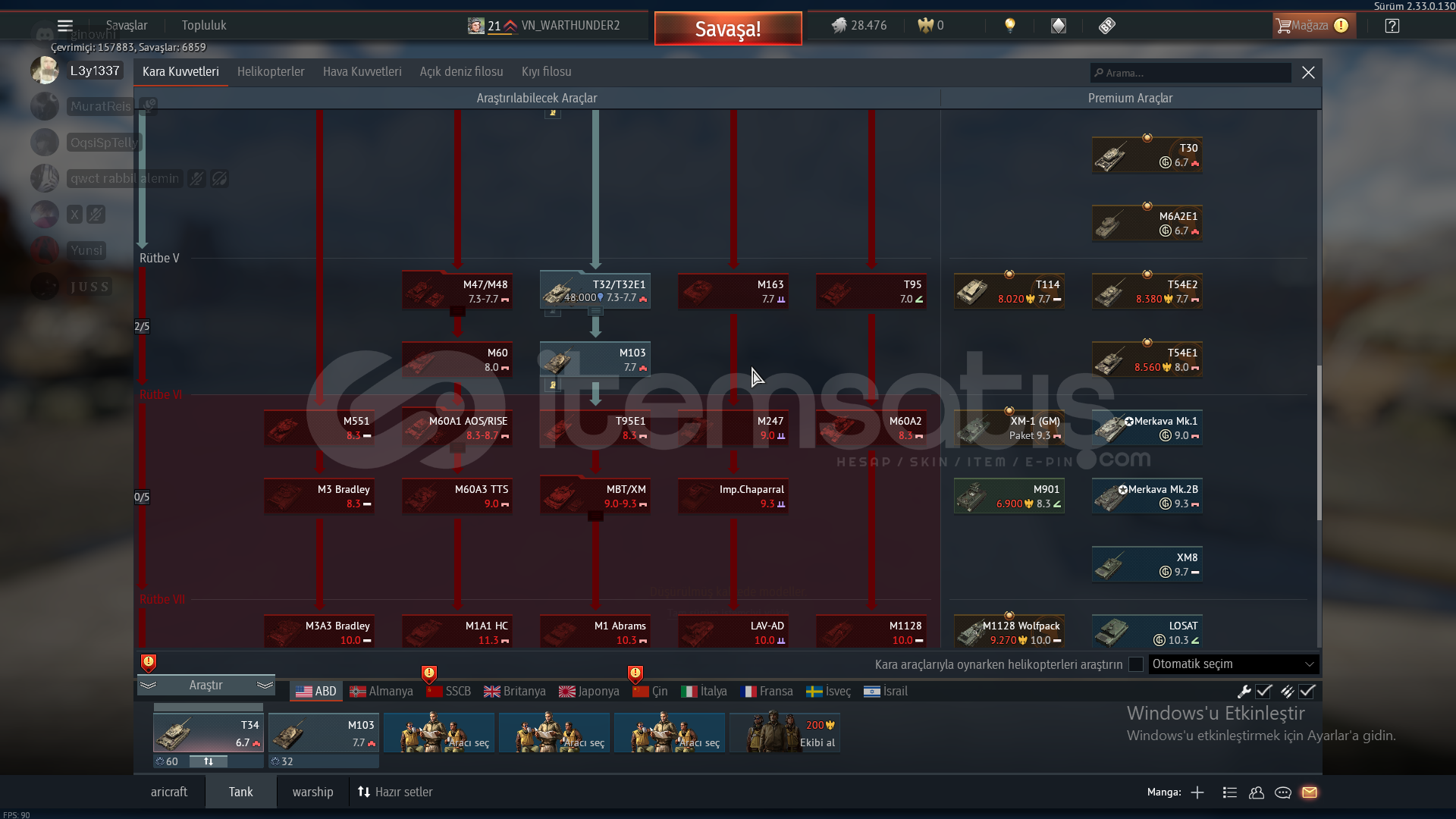This screenshot has height=819, width=1456.
Task: Click the first Aracı seç crew slot
Action: point(439,733)
